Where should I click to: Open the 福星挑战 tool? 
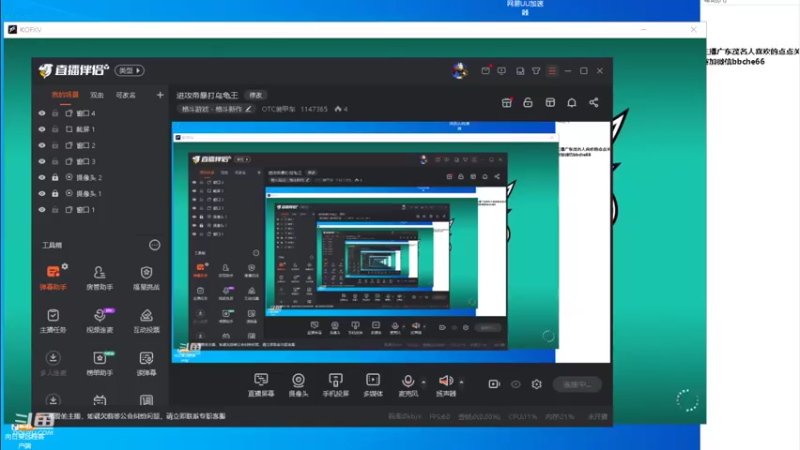pos(146,278)
